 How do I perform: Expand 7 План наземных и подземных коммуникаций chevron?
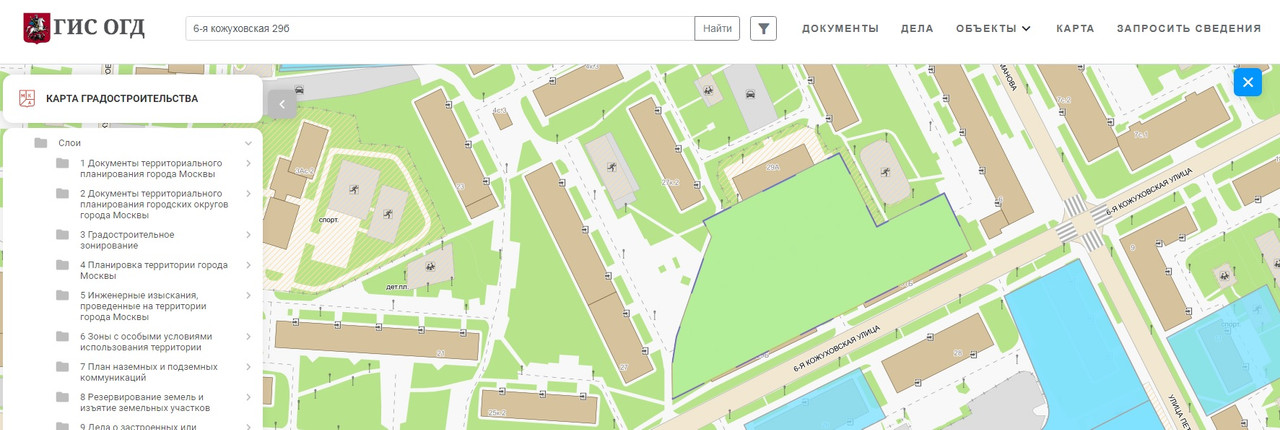pos(248,367)
